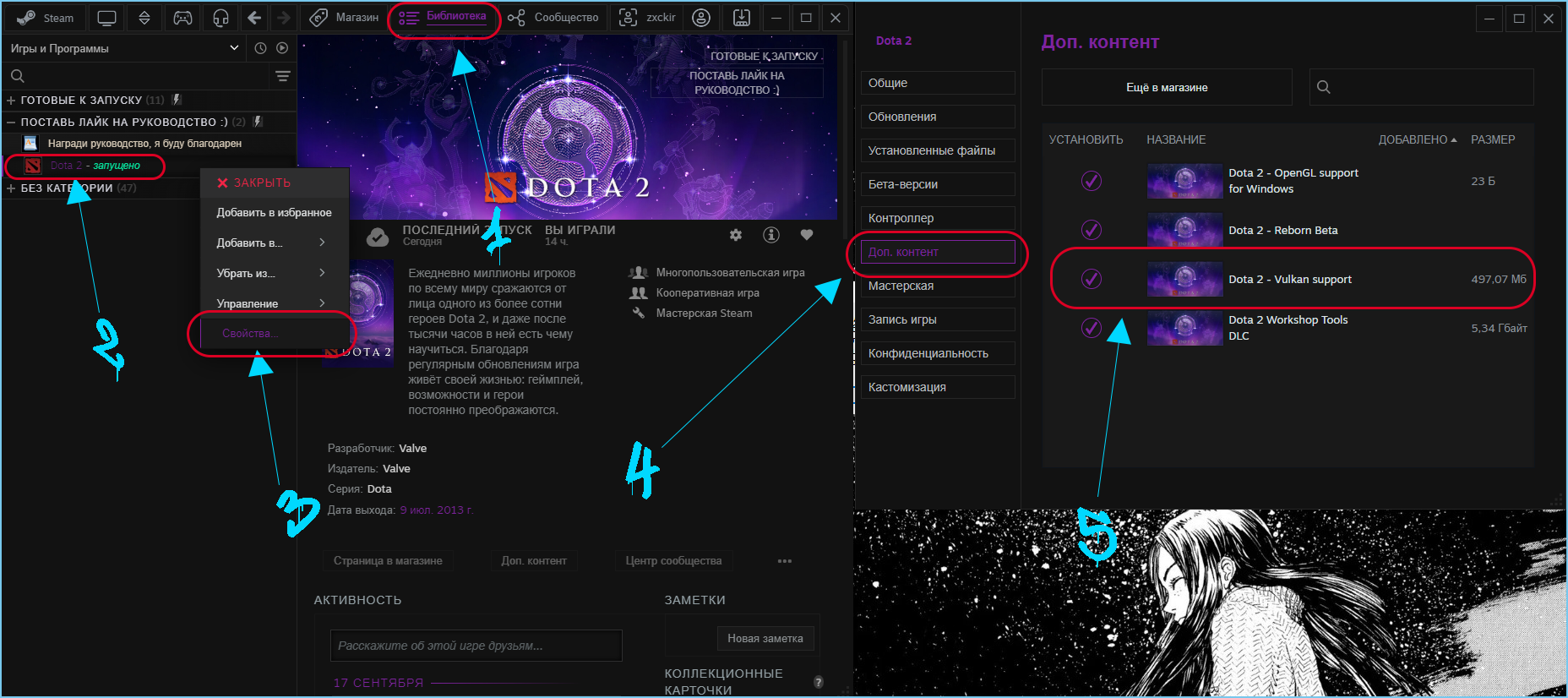The width and height of the screenshot is (1568, 698).
Task: Open advanced filter options icon
Action: coord(283,76)
